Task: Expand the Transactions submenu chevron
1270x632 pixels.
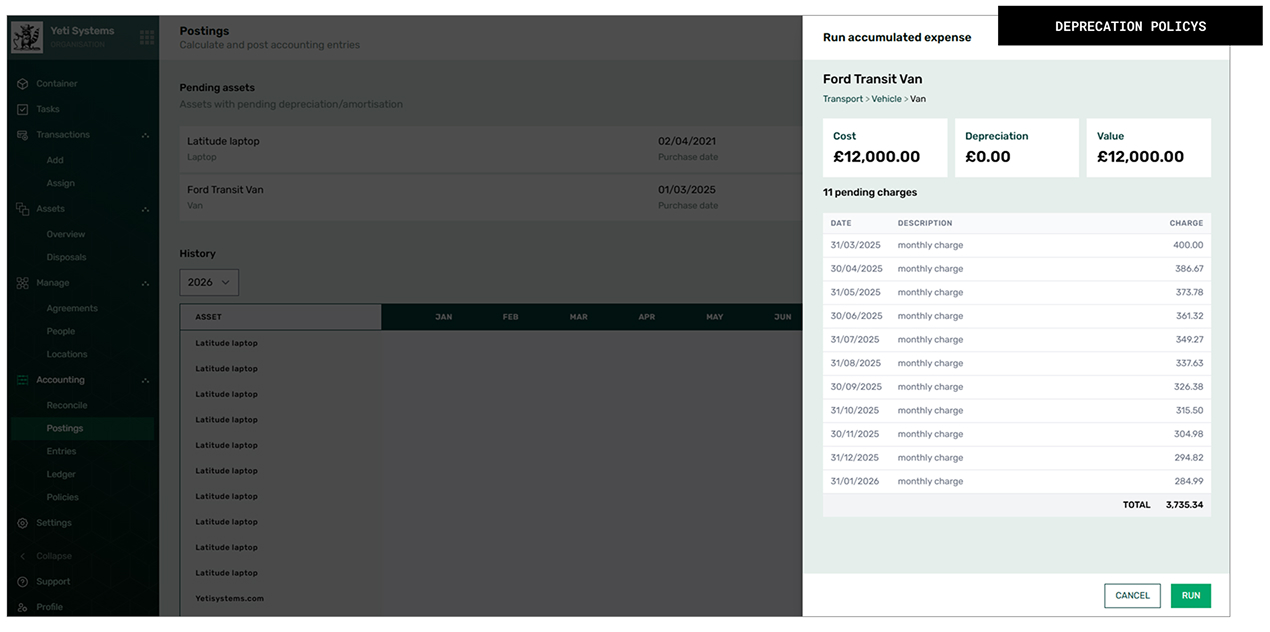Action: 146,134
